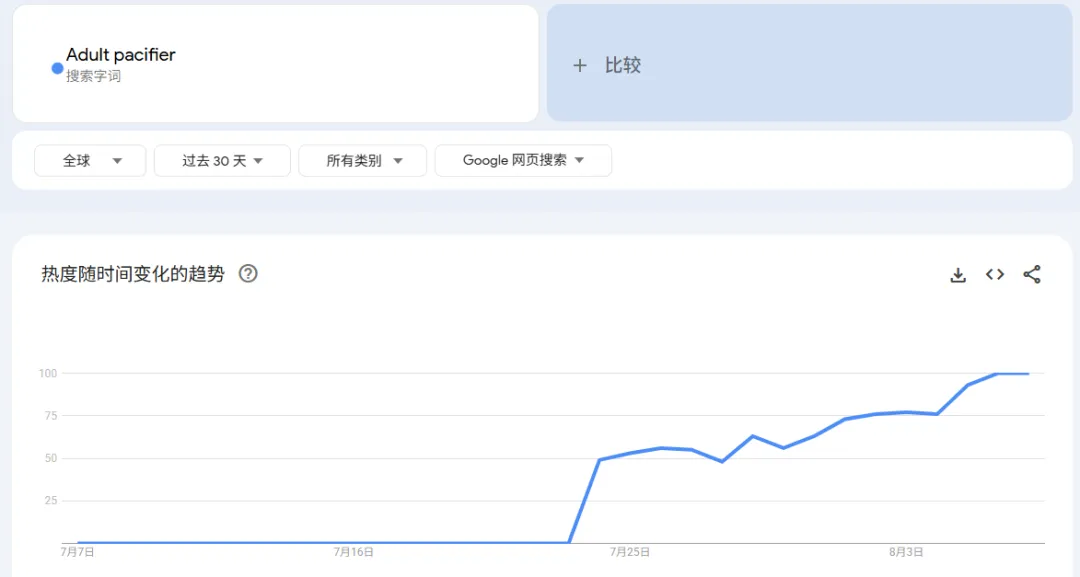Image resolution: width=1080 pixels, height=577 pixels.
Task: Open the 过去 30 天 time range dropdown
Action: (x=221, y=160)
